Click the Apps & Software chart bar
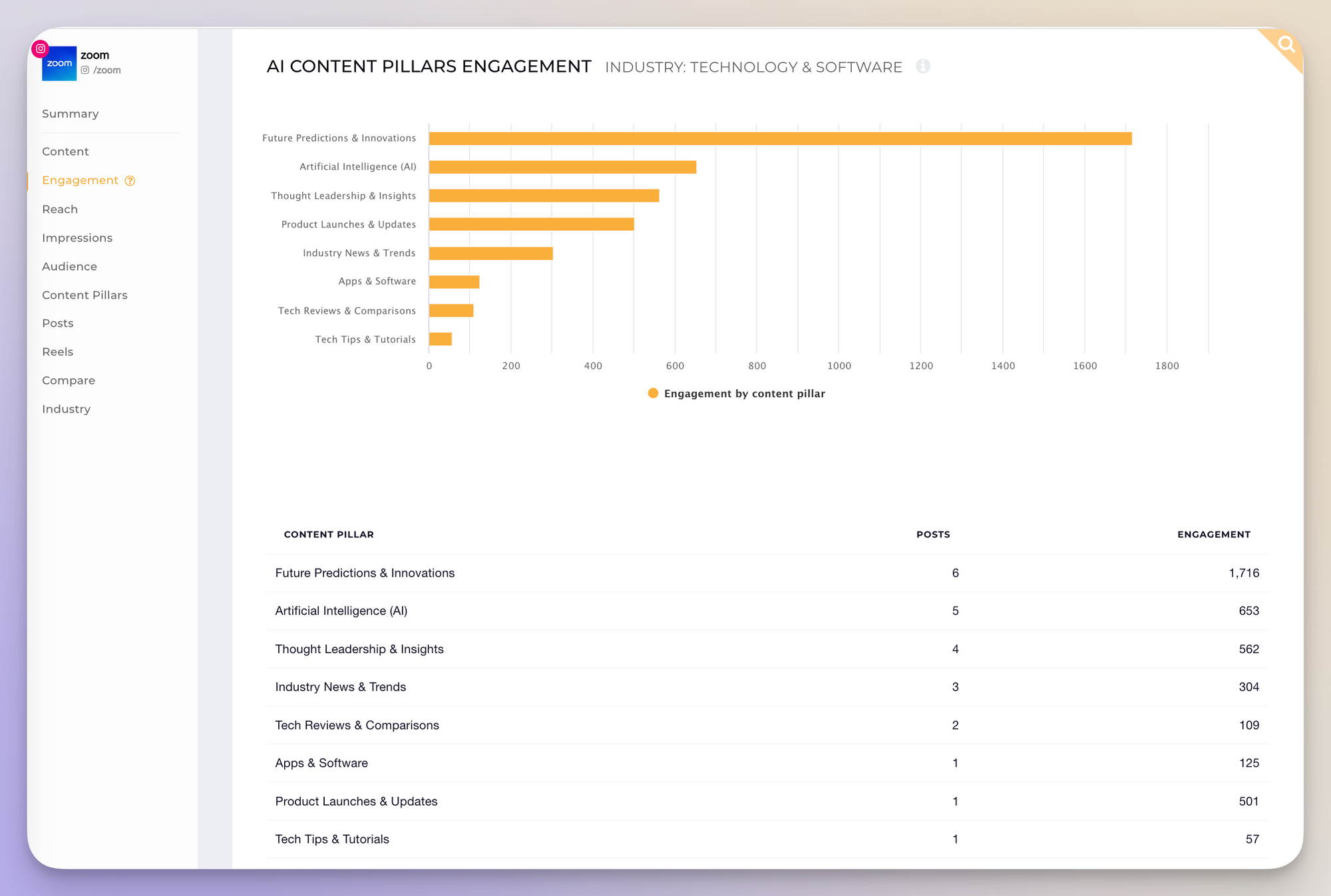Viewport: 1331px width, 896px height. [454, 282]
